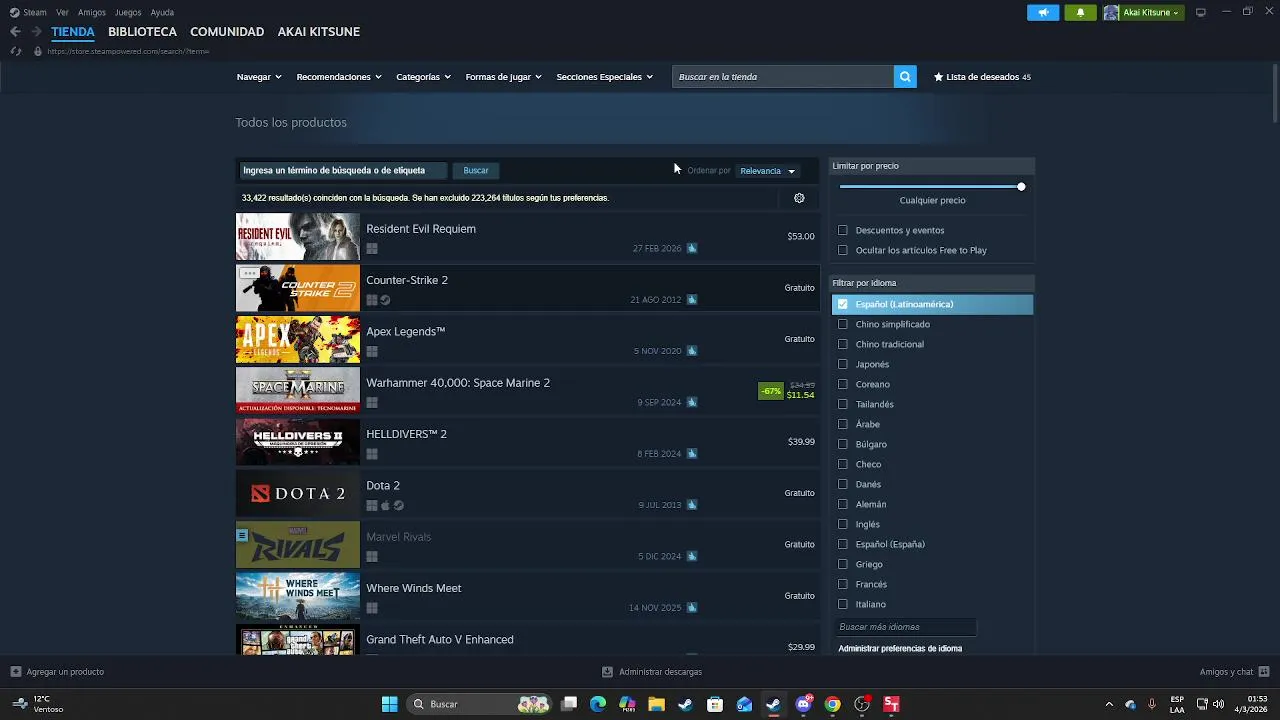This screenshot has width=1280, height=720.
Task: Check Español (España) language filter
Action: click(x=843, y=544)
